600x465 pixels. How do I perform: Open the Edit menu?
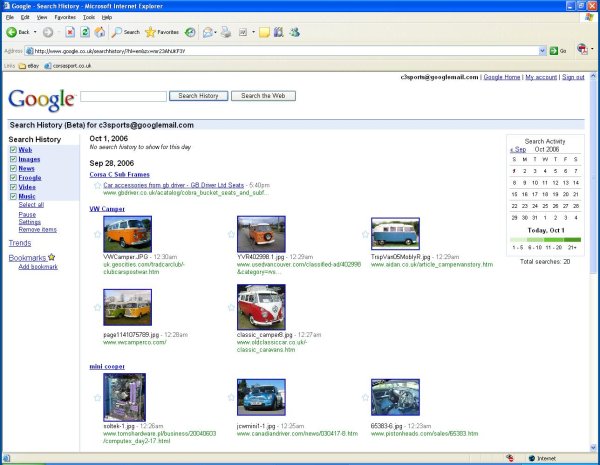[x=25, y=17]
